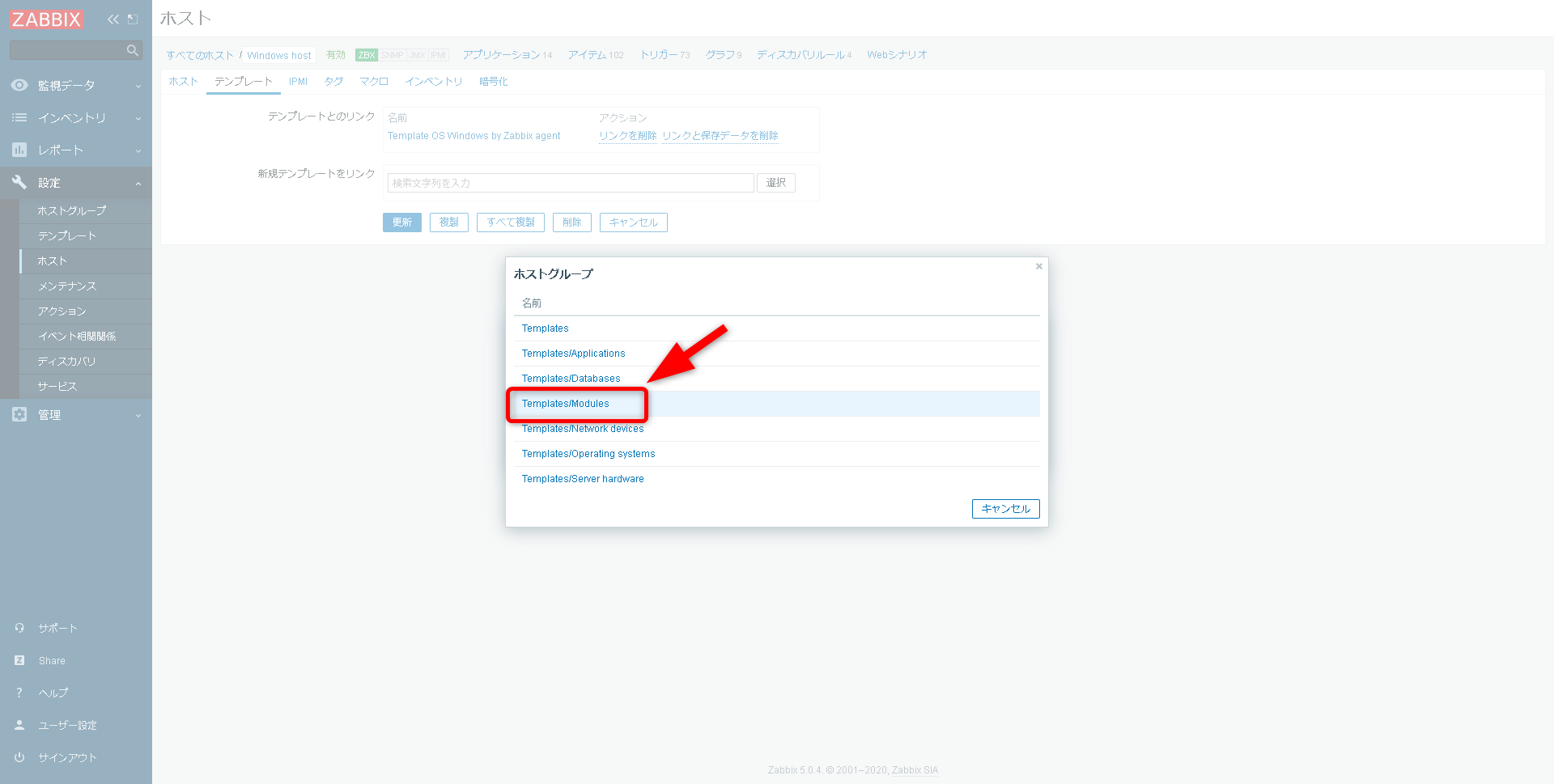Switch to the インベントリ tab
1554x784 pixels.
click(434, 81)
